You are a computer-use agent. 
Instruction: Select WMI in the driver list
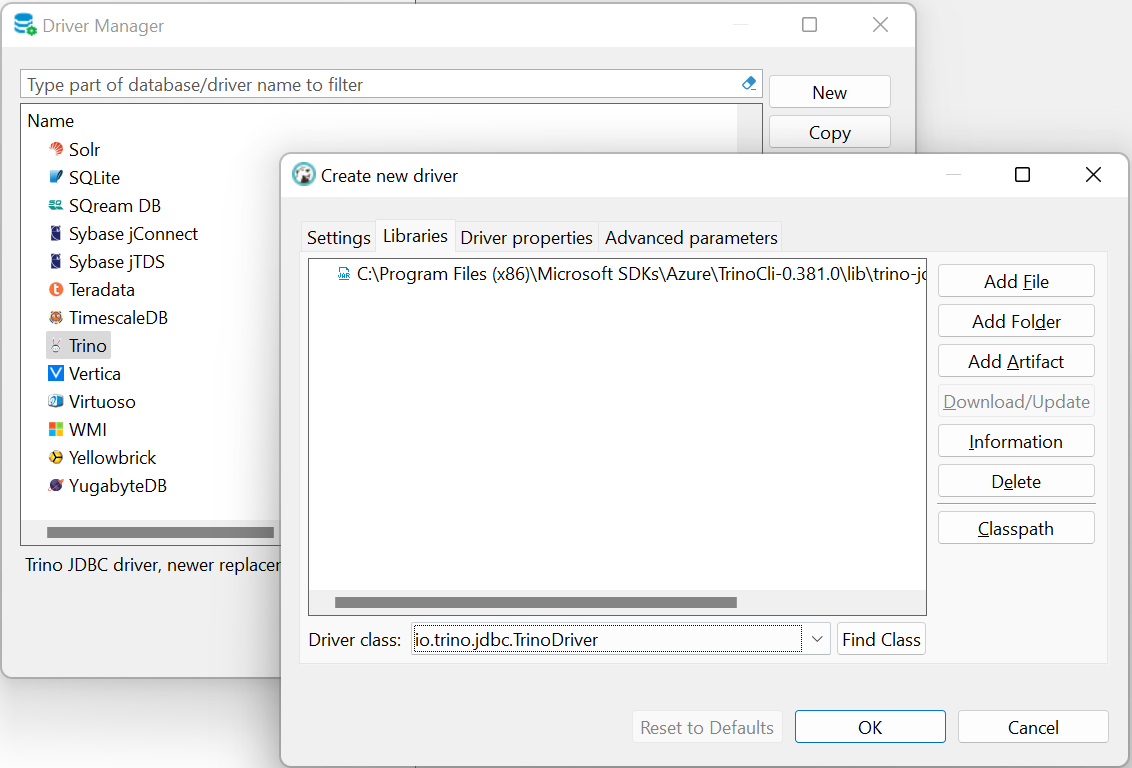click(88, 429)
